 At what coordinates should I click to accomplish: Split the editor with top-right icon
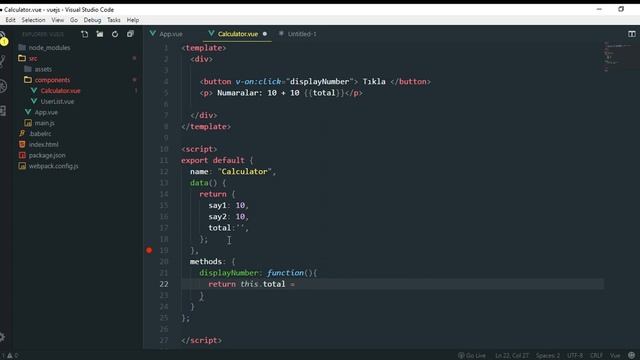tap(631, 34)
